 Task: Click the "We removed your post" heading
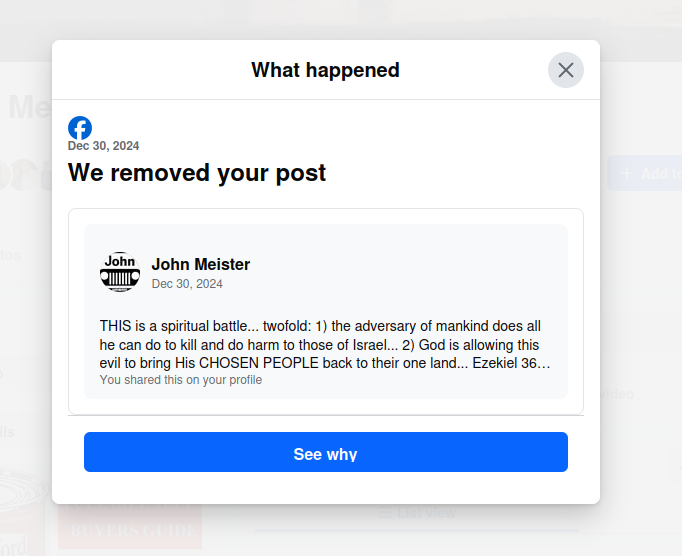point(197,173)
